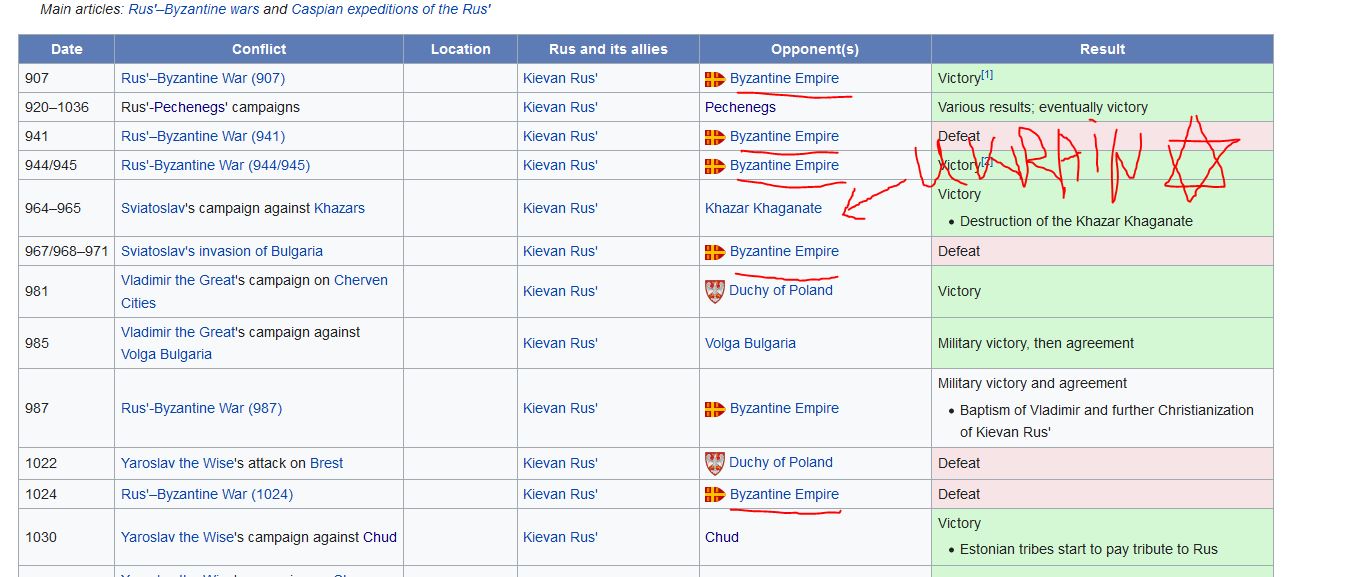1351x577 pixels.
Task: Click the Byzantine flag icon in the 941 row
Action: click(715, 137)
